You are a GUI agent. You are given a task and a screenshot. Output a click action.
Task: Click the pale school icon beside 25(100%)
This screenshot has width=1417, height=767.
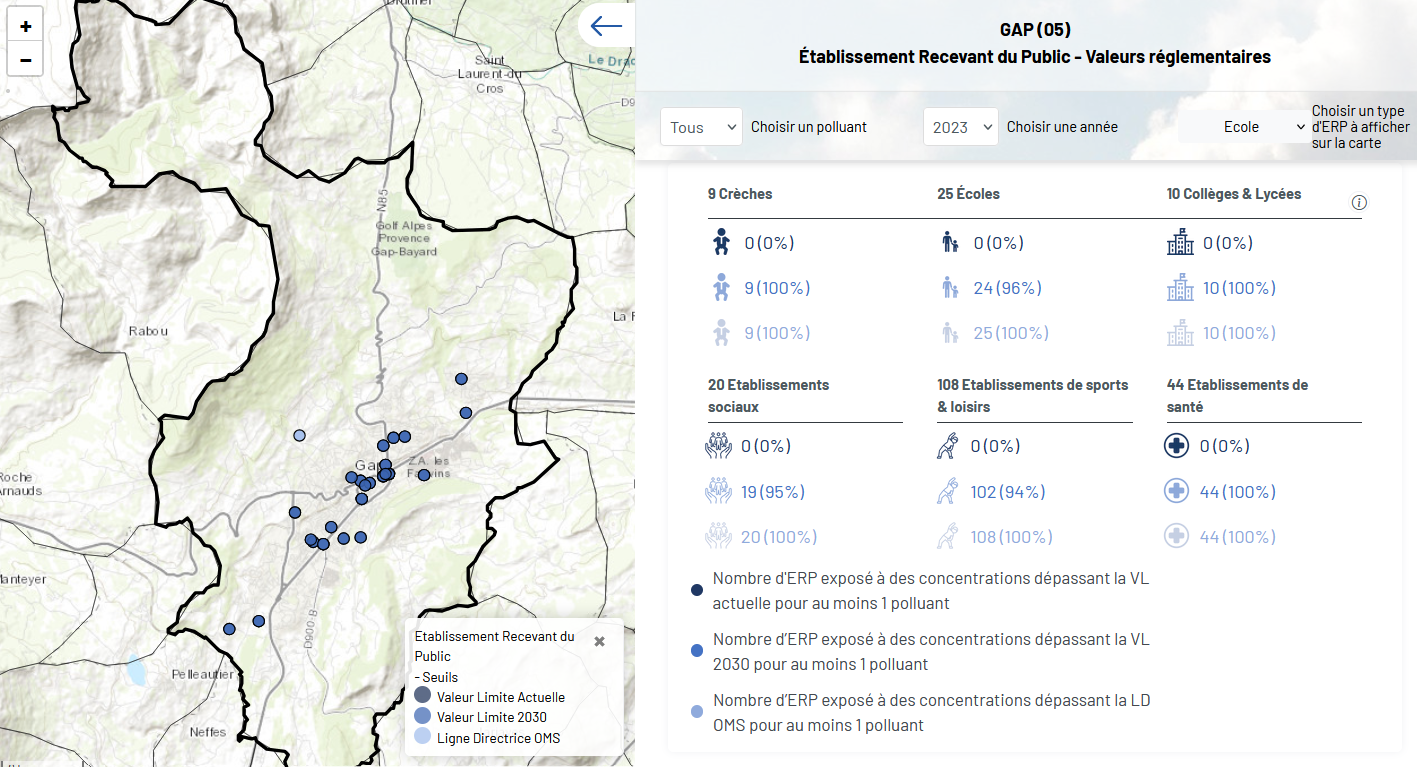[950, 333]
